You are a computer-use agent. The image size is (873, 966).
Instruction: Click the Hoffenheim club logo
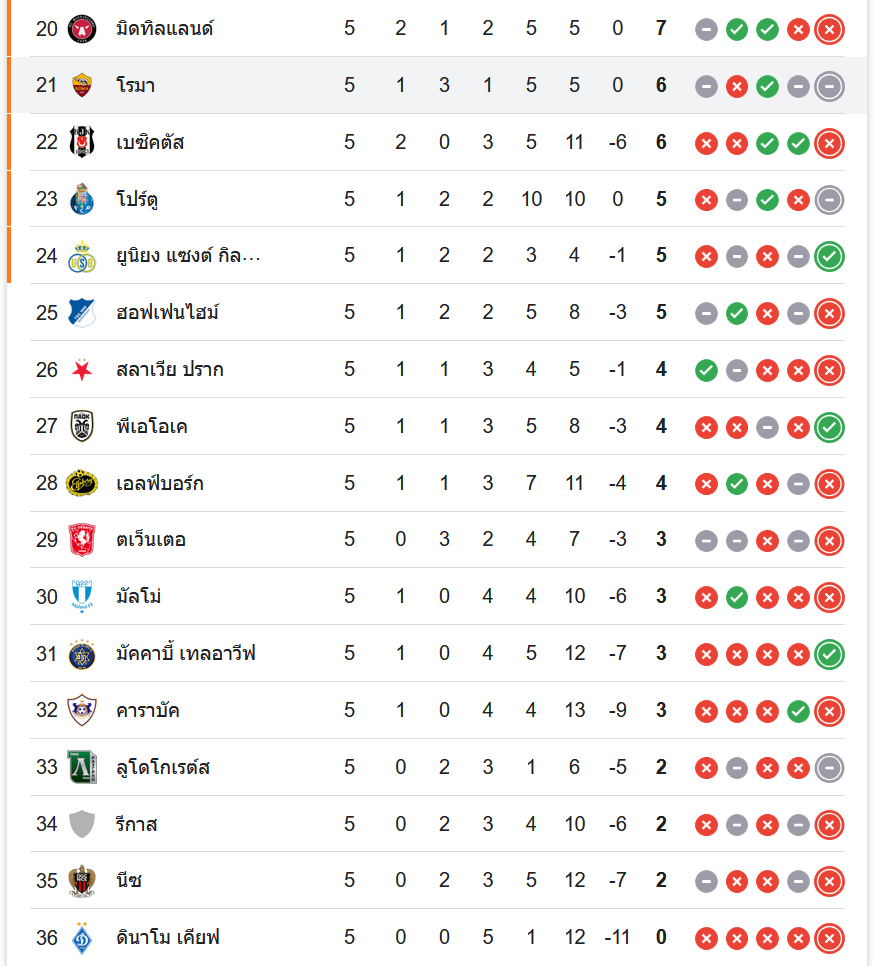82,313
